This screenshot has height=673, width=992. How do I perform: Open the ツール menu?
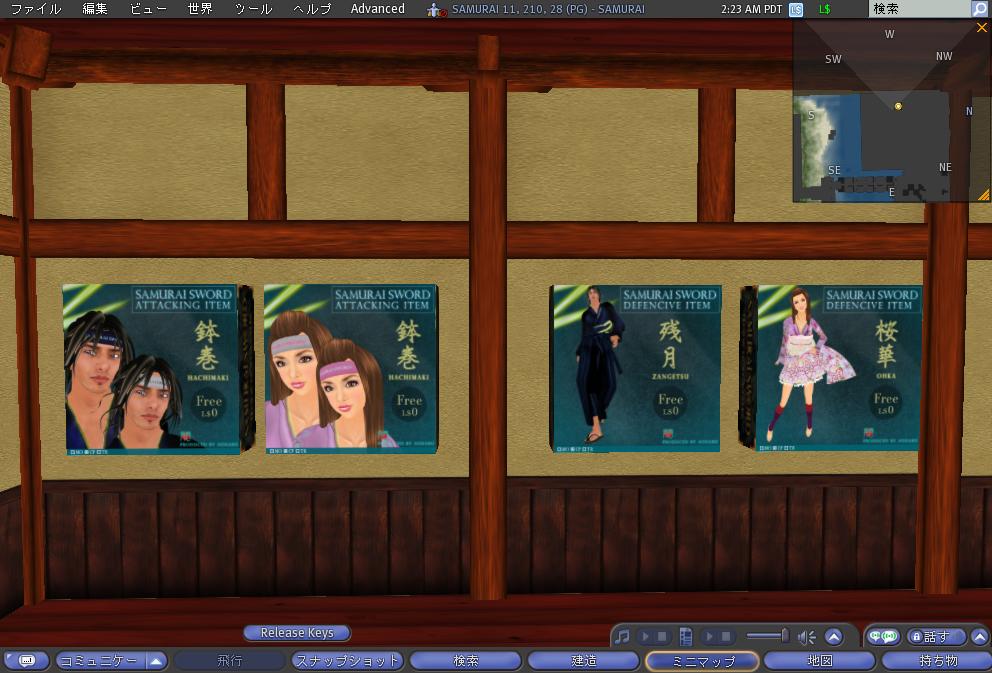click(253, 9)
